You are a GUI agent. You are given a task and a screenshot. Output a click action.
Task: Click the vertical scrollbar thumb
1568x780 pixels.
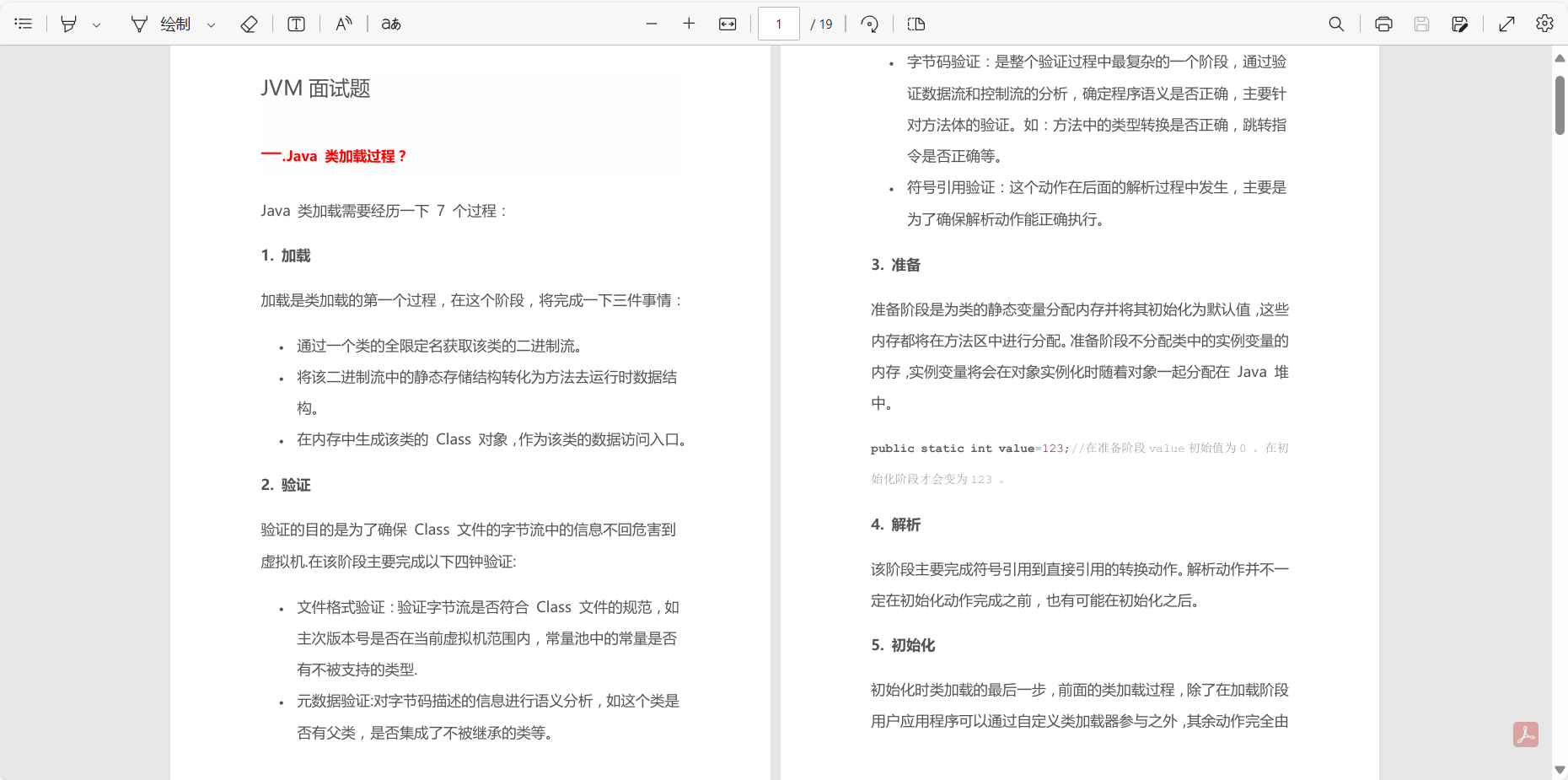[1560, 105]
